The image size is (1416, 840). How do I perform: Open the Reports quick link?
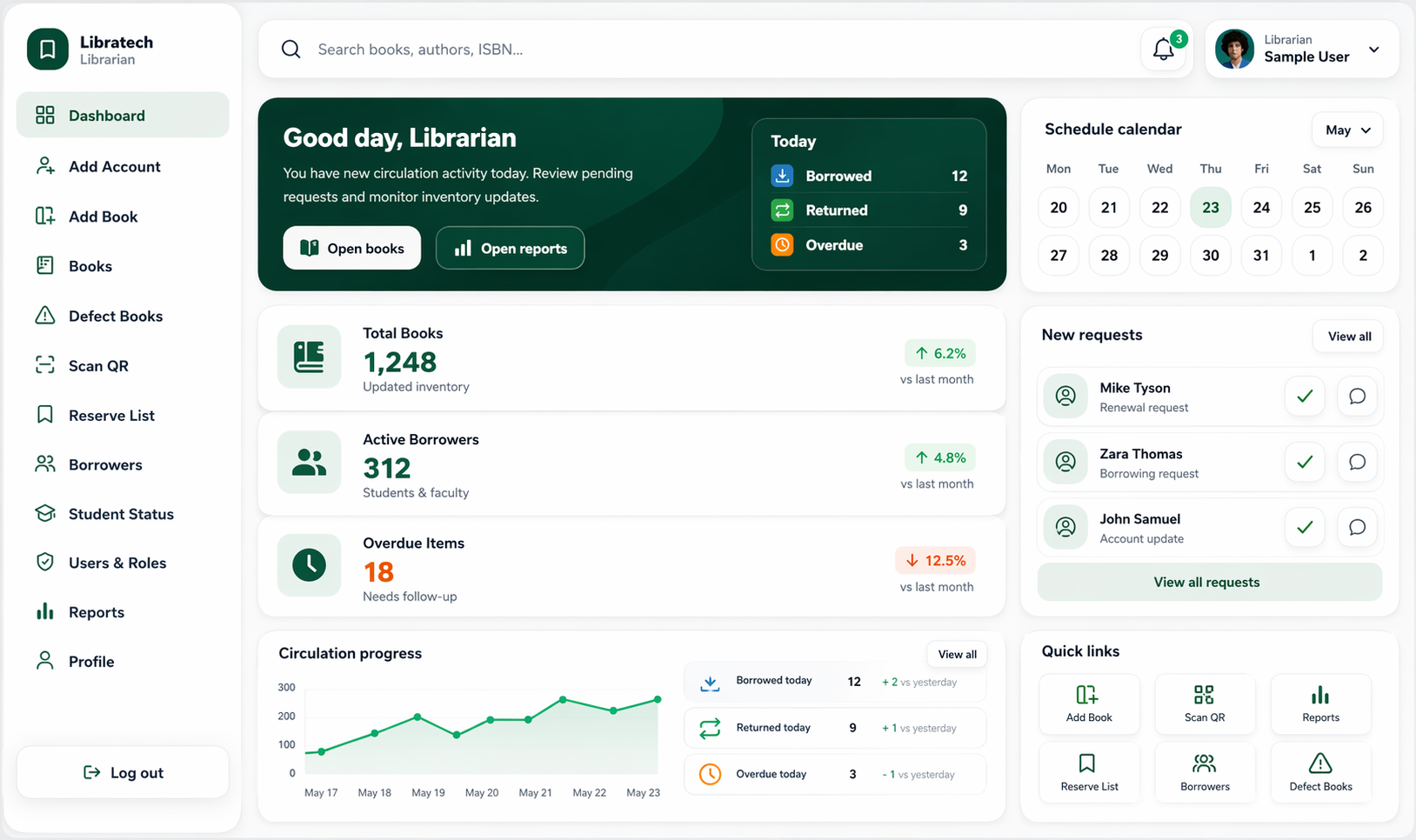pos(1320,703)
